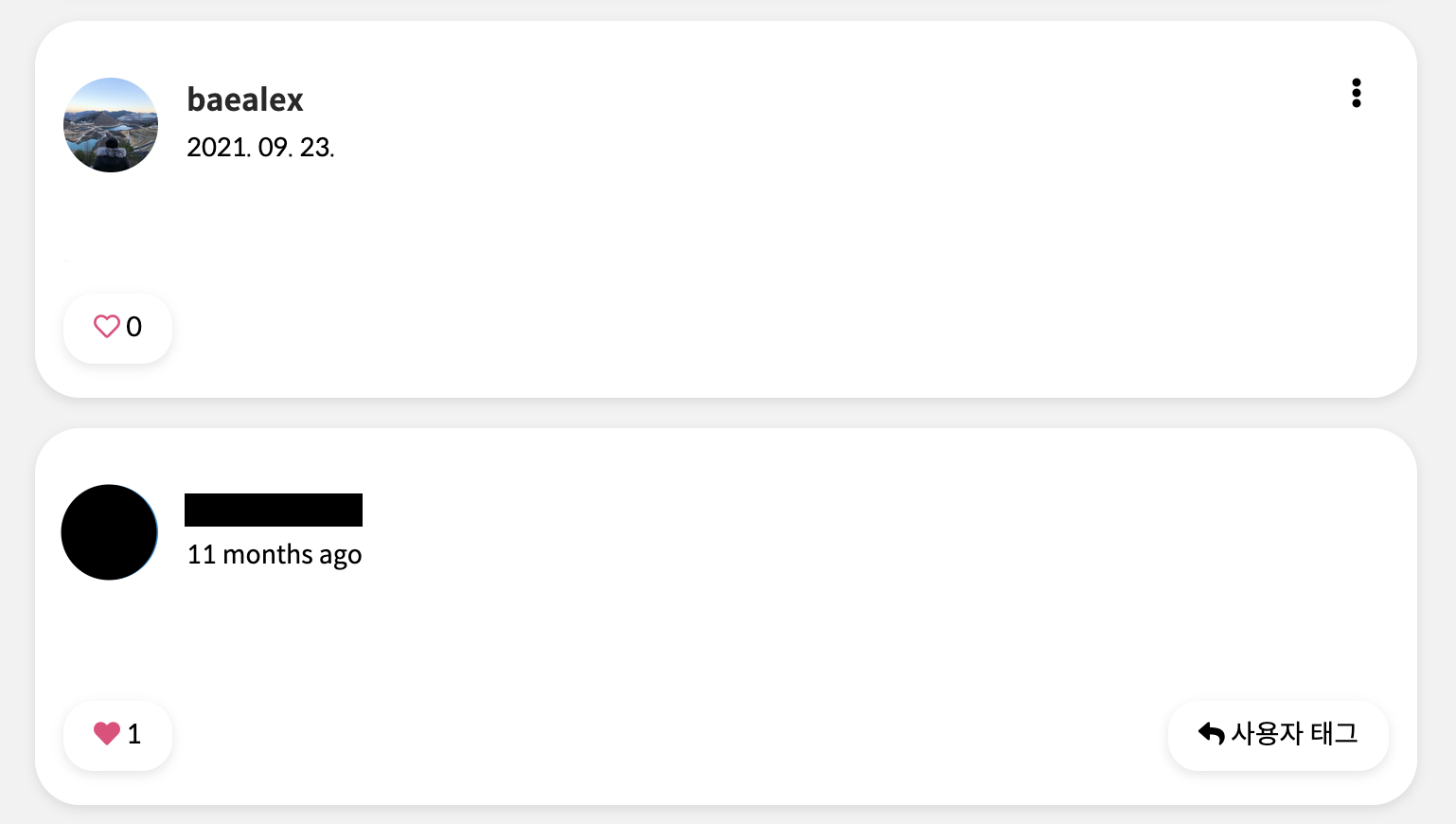Screen dimensions: 1456x824
Task: Click the filled pink heart icon
Action: pos(106,734)
